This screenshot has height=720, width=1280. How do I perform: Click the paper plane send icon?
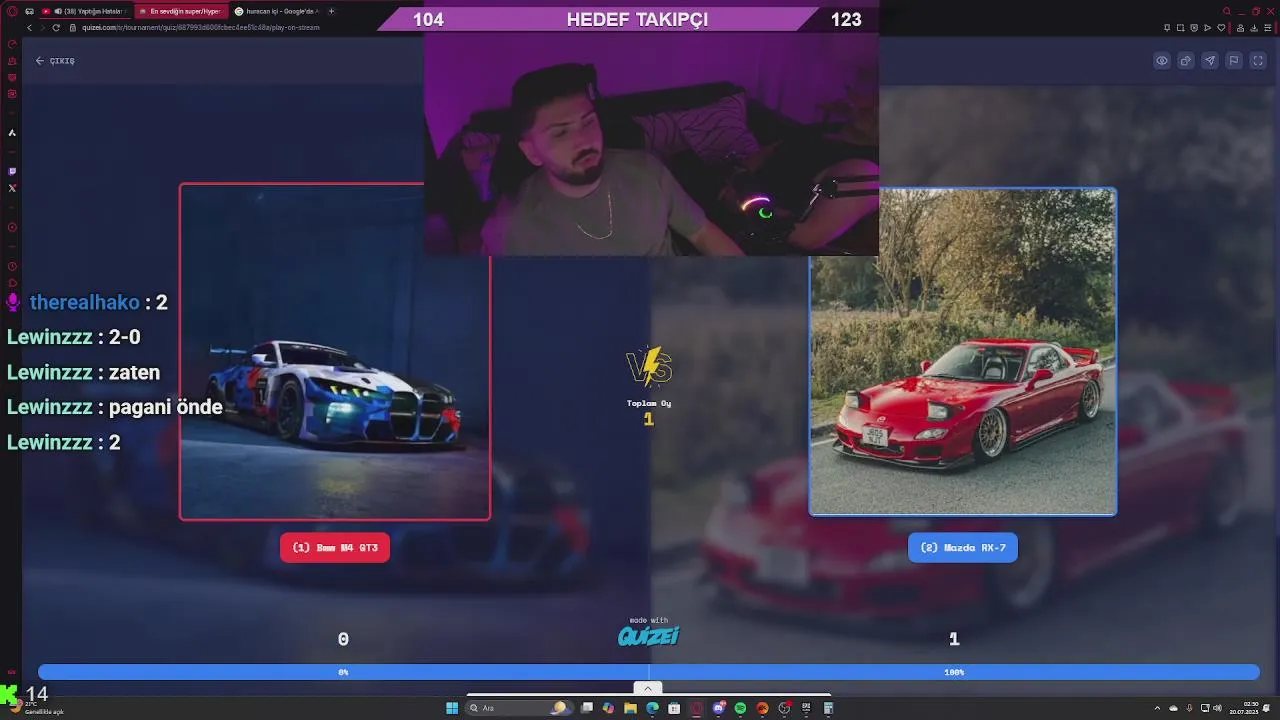pos(1210,61)
